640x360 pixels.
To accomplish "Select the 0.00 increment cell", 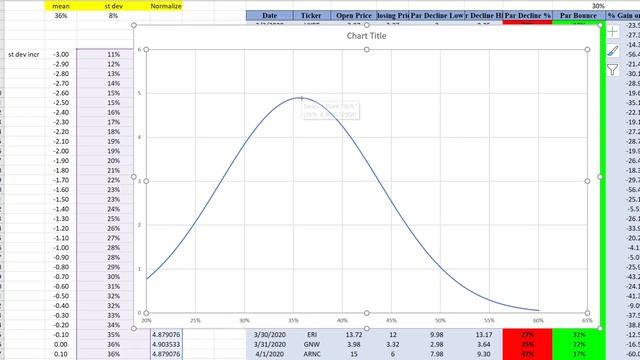I will pyautogui.click(x=61, y=344).
